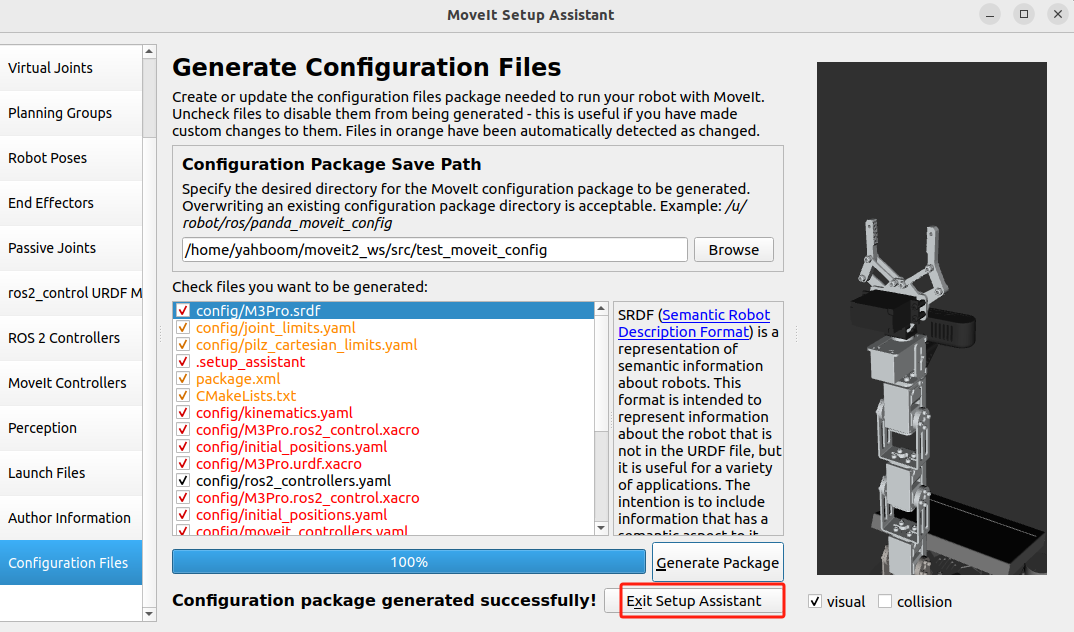Click the file list scrollbar up arrow
The height and width of the screenshot is (632, 1074).
(601, 309)
